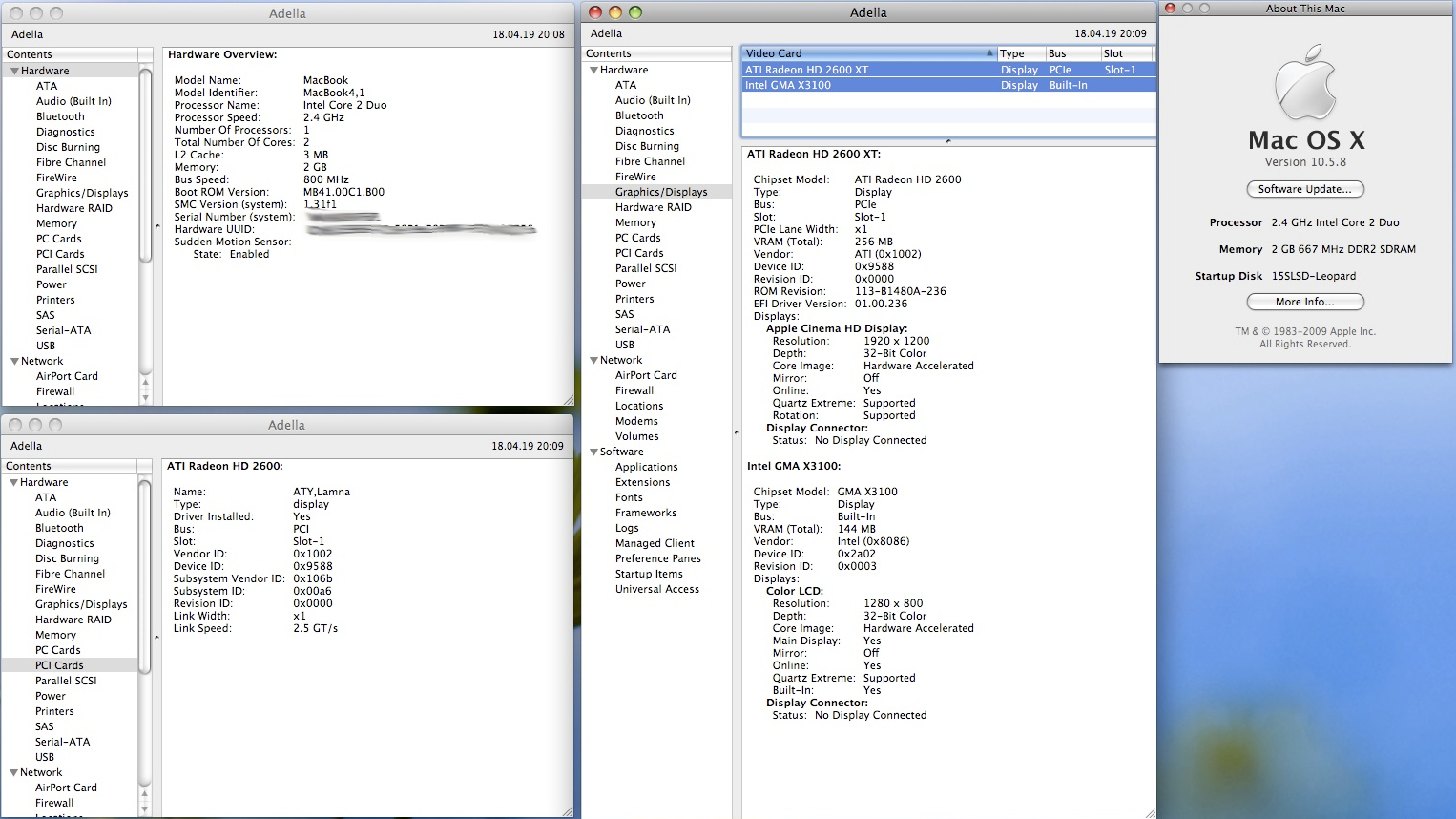The image size is (1456, 819).
Task: Select Universal Access item
Action: click(657, 589)
